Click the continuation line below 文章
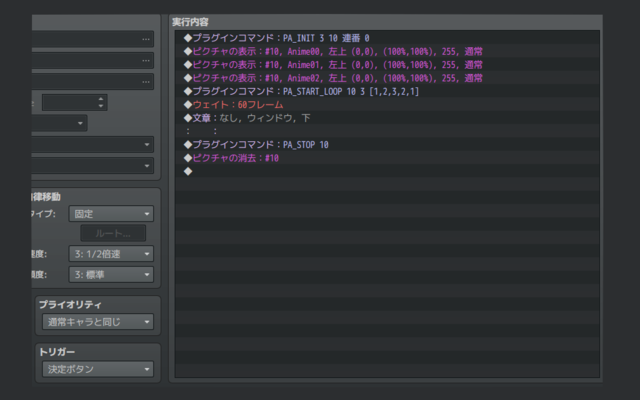This screenshot has width=640, height=400. click(x=387, y=131)
